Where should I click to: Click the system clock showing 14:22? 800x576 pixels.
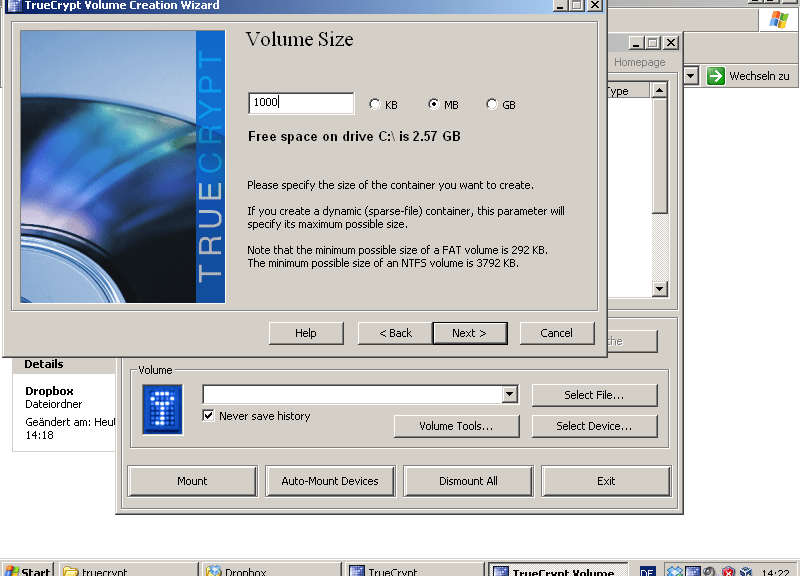pyautogui.click(x=776, y=572)
